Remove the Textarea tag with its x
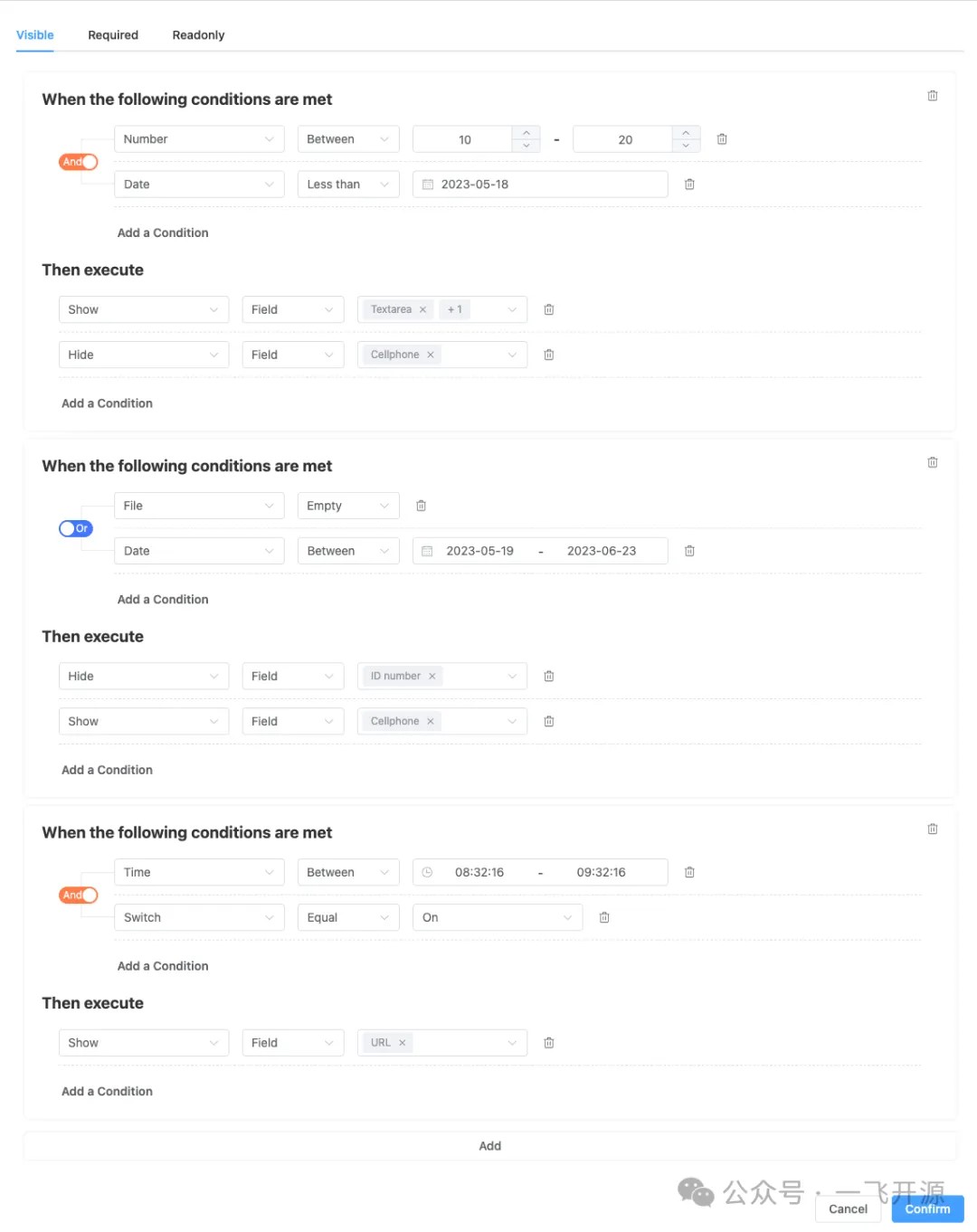Viewport: 977px width, 1232px height. tap(422, 309)
